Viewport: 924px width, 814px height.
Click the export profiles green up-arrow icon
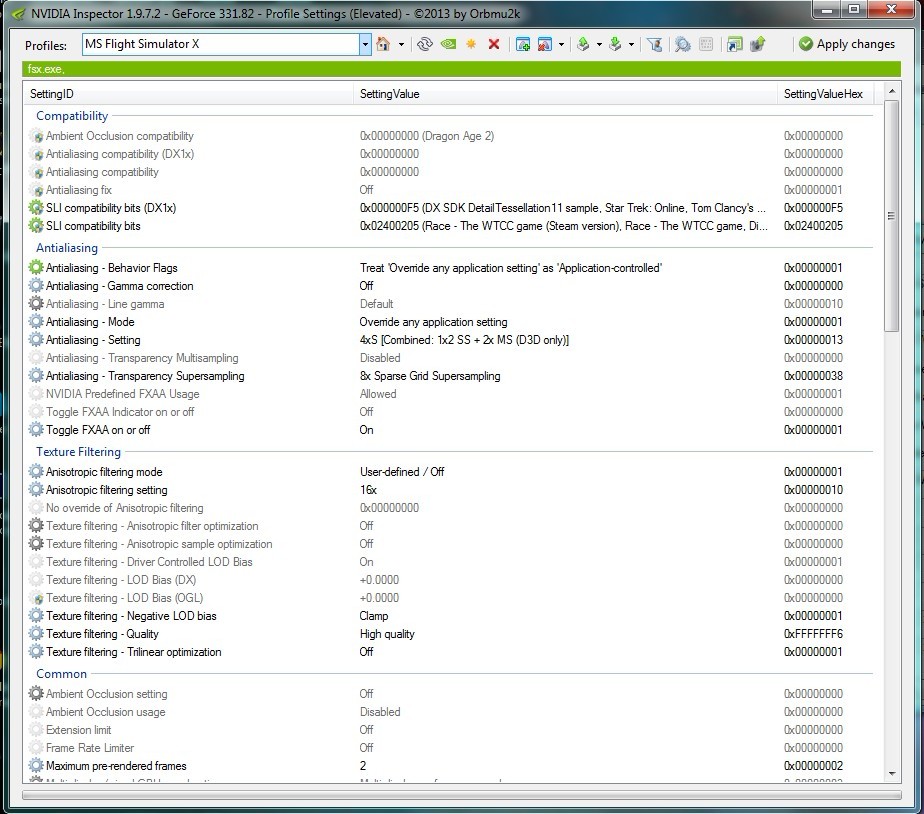583,44
